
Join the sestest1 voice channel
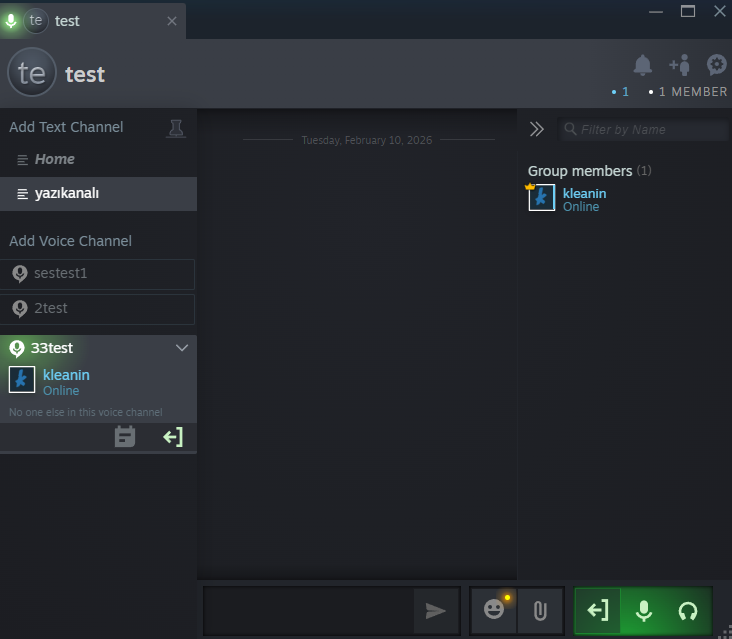click(97, 274)
